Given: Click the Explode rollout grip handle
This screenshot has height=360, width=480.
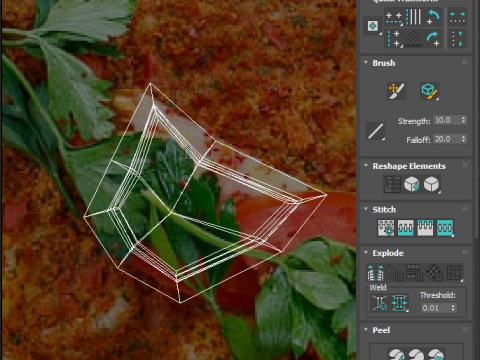Looking at the screenshot, I should coord(465,252).
